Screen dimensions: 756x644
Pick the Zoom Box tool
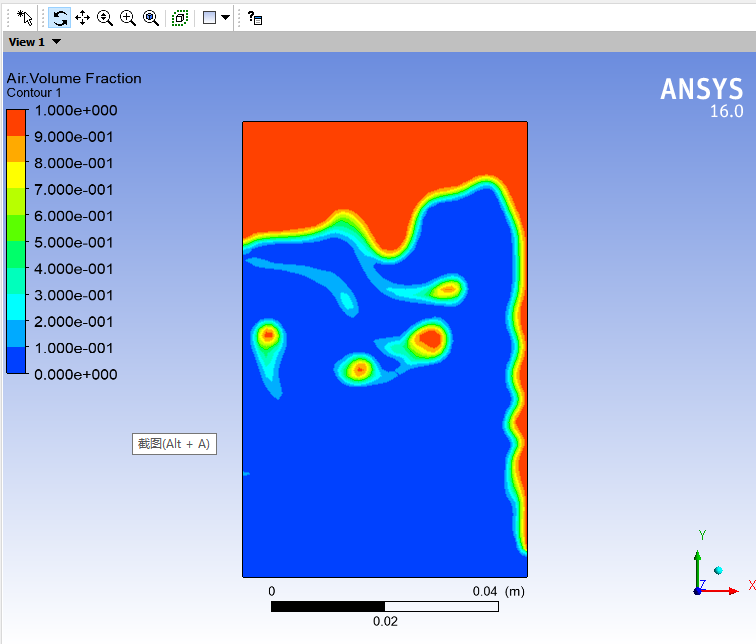point(128,18)
